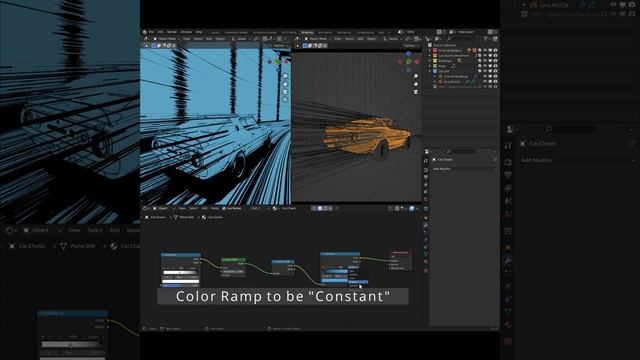Toggle camera view icon in left viewport
This screenshot has height=360, width=640.
click(285, 92)
